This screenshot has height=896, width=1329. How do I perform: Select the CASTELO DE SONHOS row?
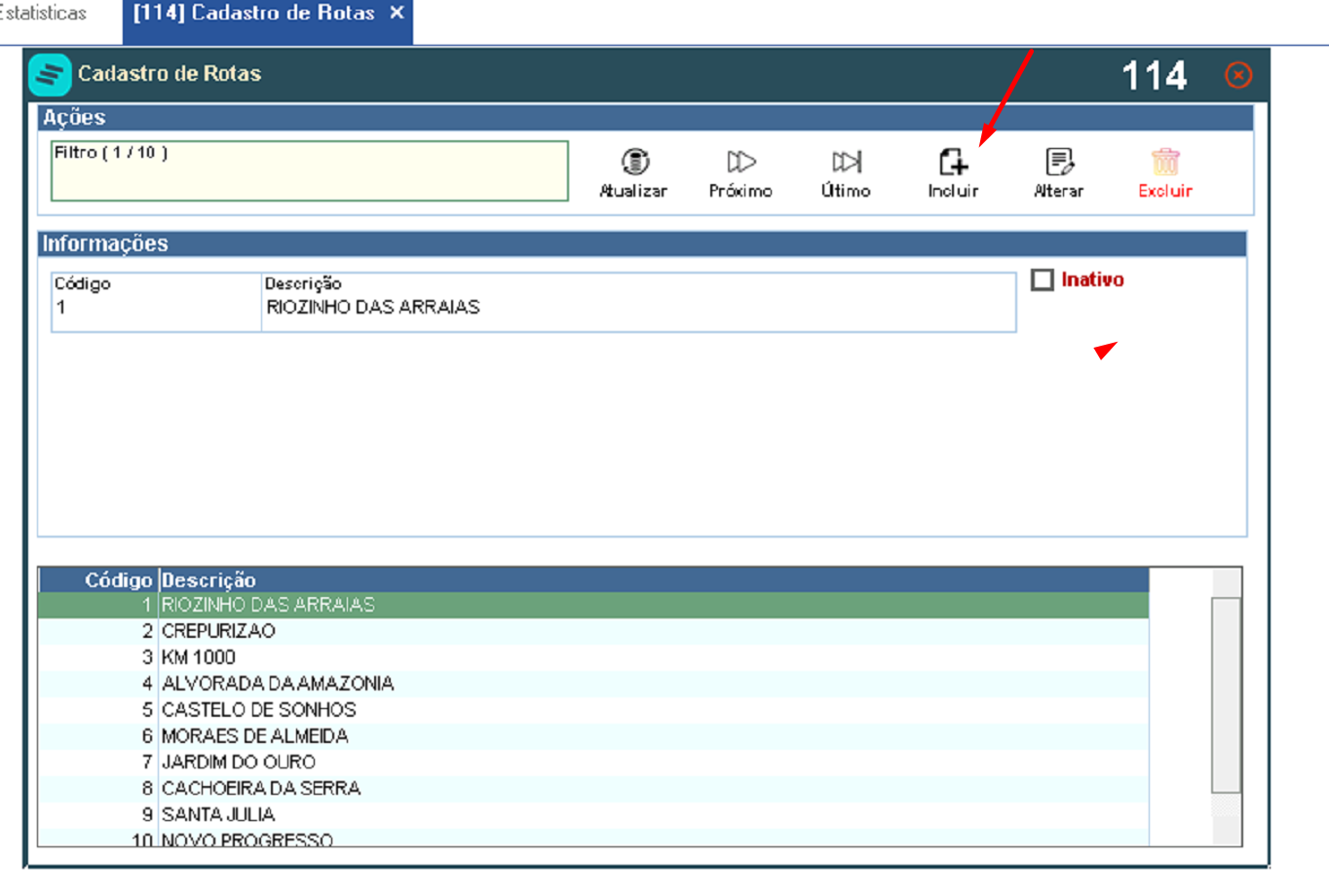click(x=593, y=710)
